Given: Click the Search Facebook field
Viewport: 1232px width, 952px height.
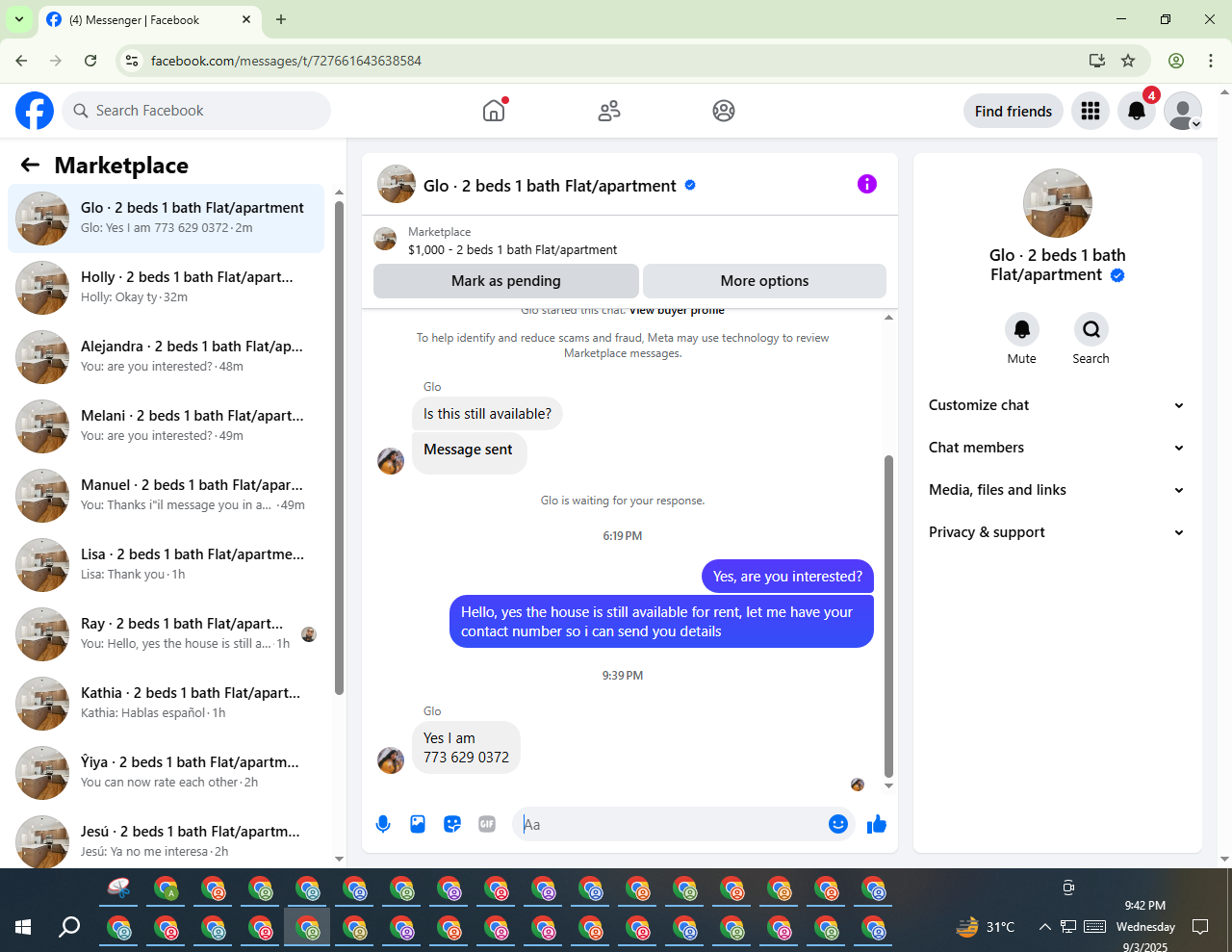Looking at the screenshot, I should click(x=196, y=111).
